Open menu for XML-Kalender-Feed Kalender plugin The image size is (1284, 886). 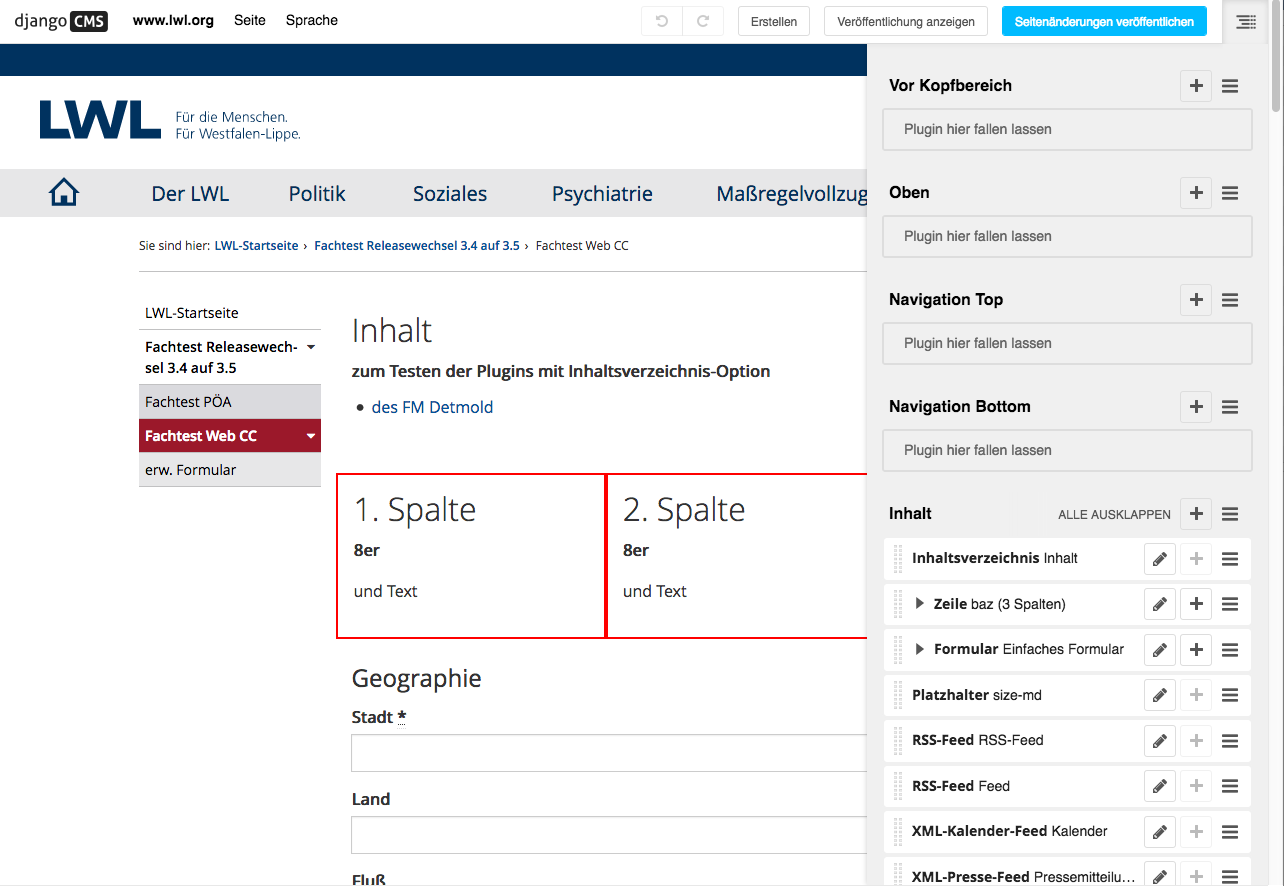point(1230,831)
